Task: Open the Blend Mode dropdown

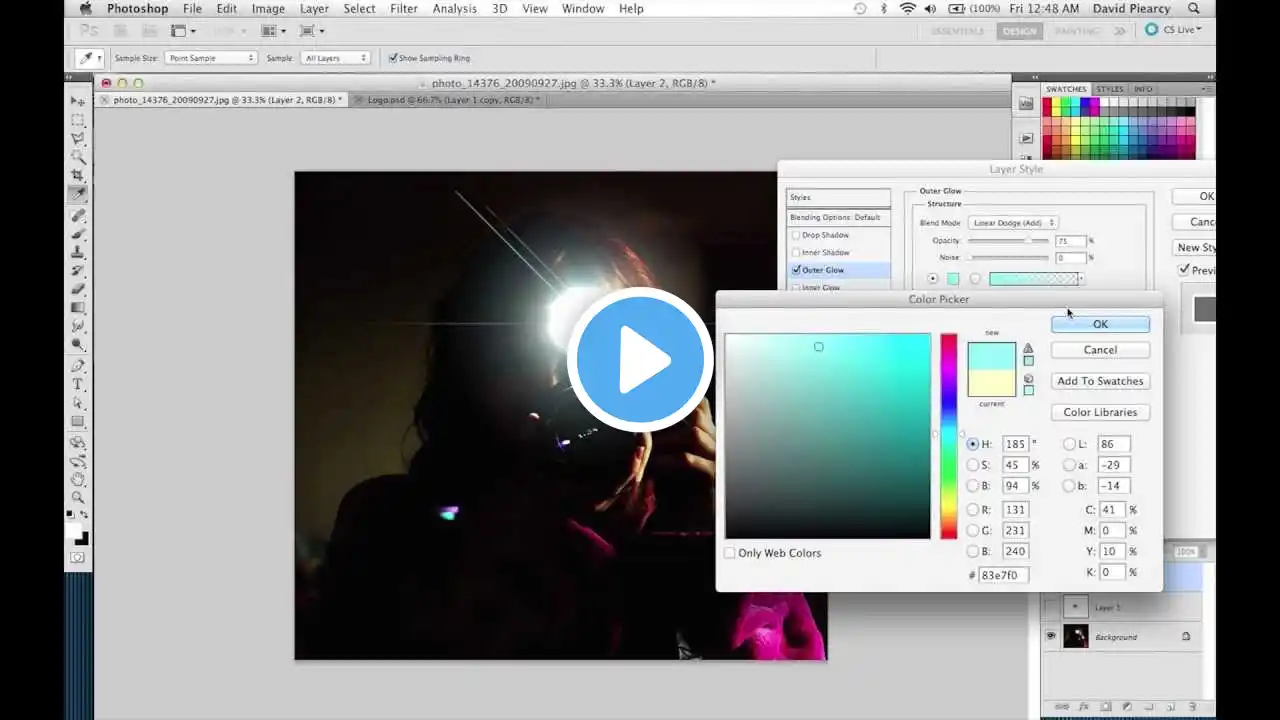Action: 1012,223
